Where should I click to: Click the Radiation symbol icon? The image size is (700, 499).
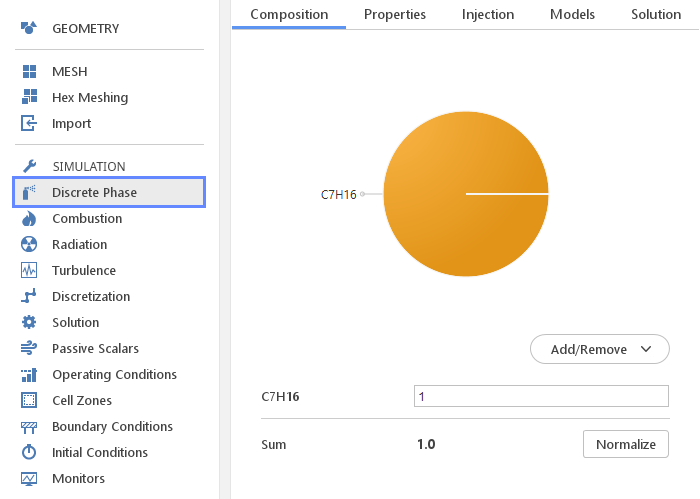29,244
